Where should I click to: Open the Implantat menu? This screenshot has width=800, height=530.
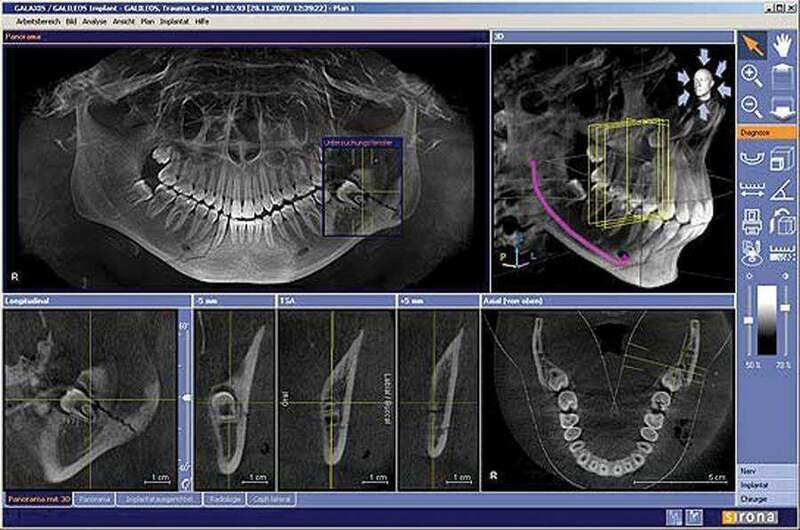click(174, 22)
